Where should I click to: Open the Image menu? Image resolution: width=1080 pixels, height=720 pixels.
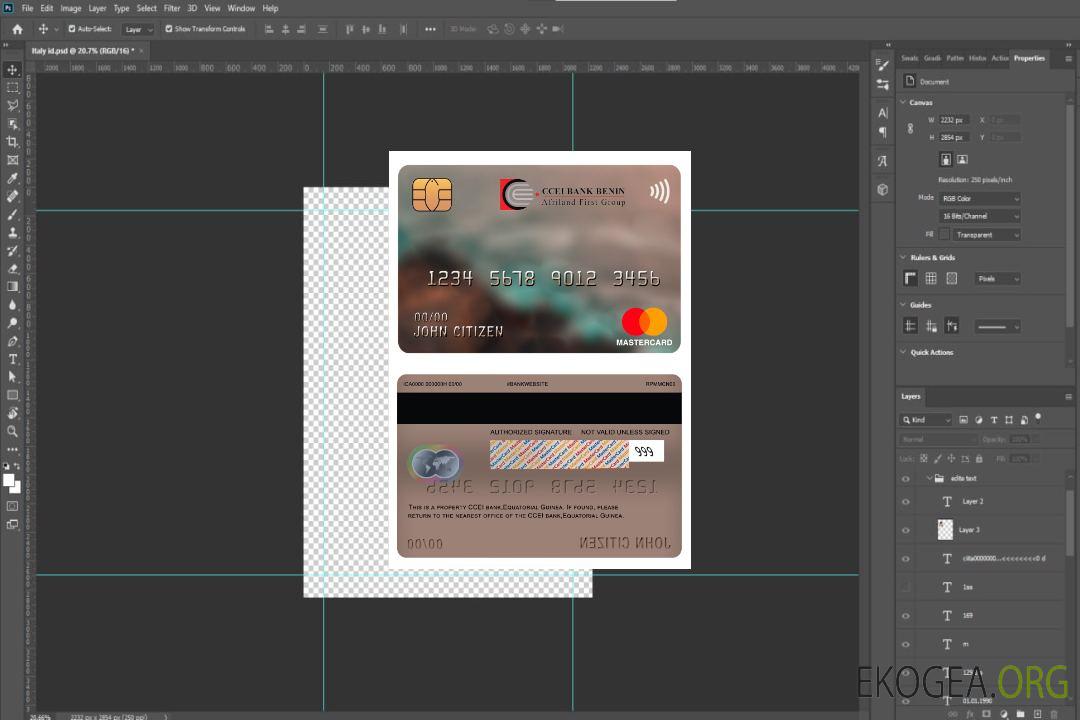(x=71, y=8)
